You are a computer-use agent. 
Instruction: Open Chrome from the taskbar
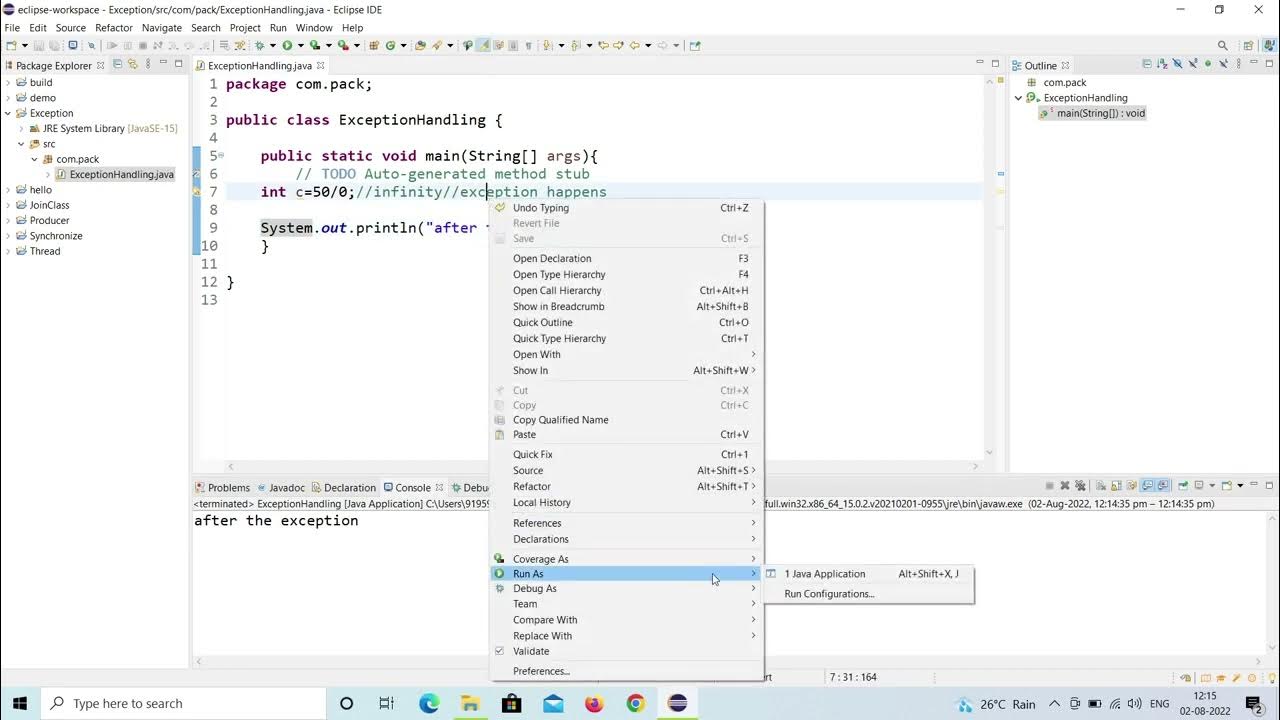tap(635, 703)
